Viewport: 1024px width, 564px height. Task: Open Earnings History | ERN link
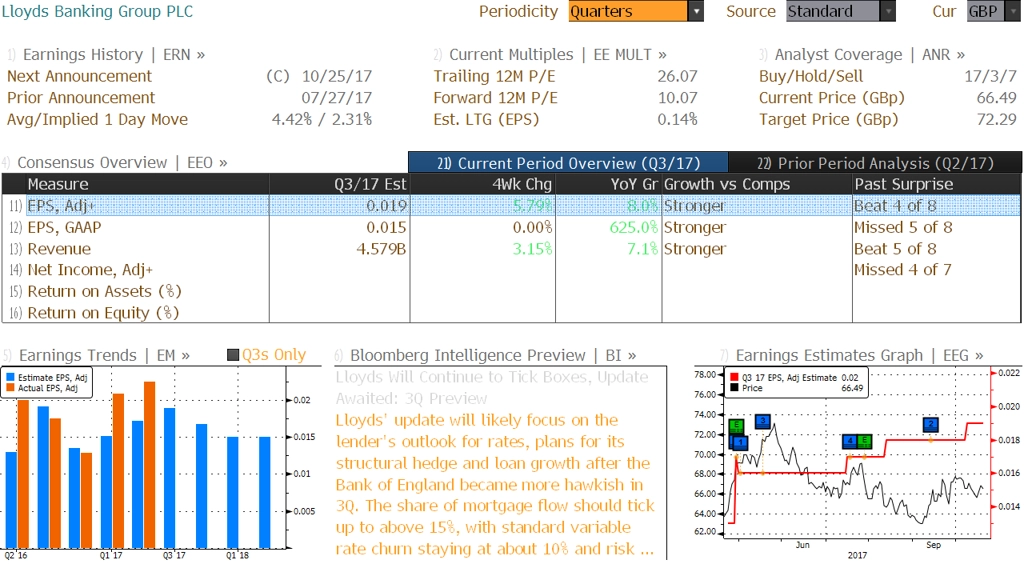pos(114,55)
